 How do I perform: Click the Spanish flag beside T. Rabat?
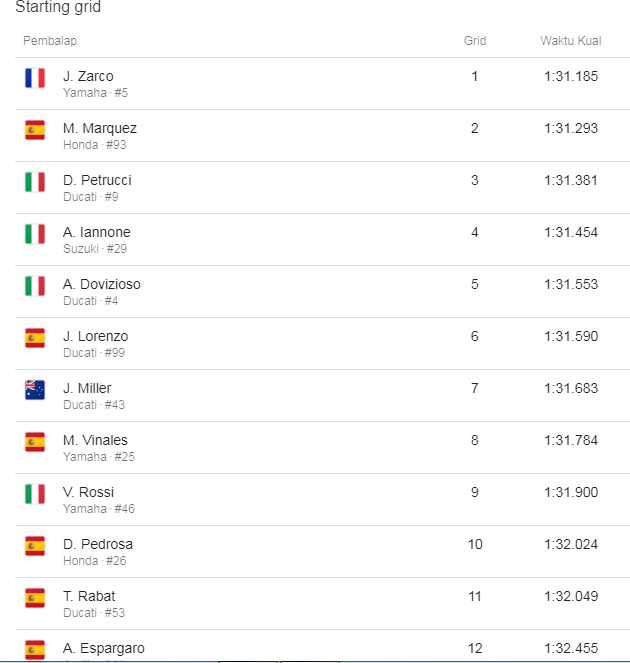point(35,598)
